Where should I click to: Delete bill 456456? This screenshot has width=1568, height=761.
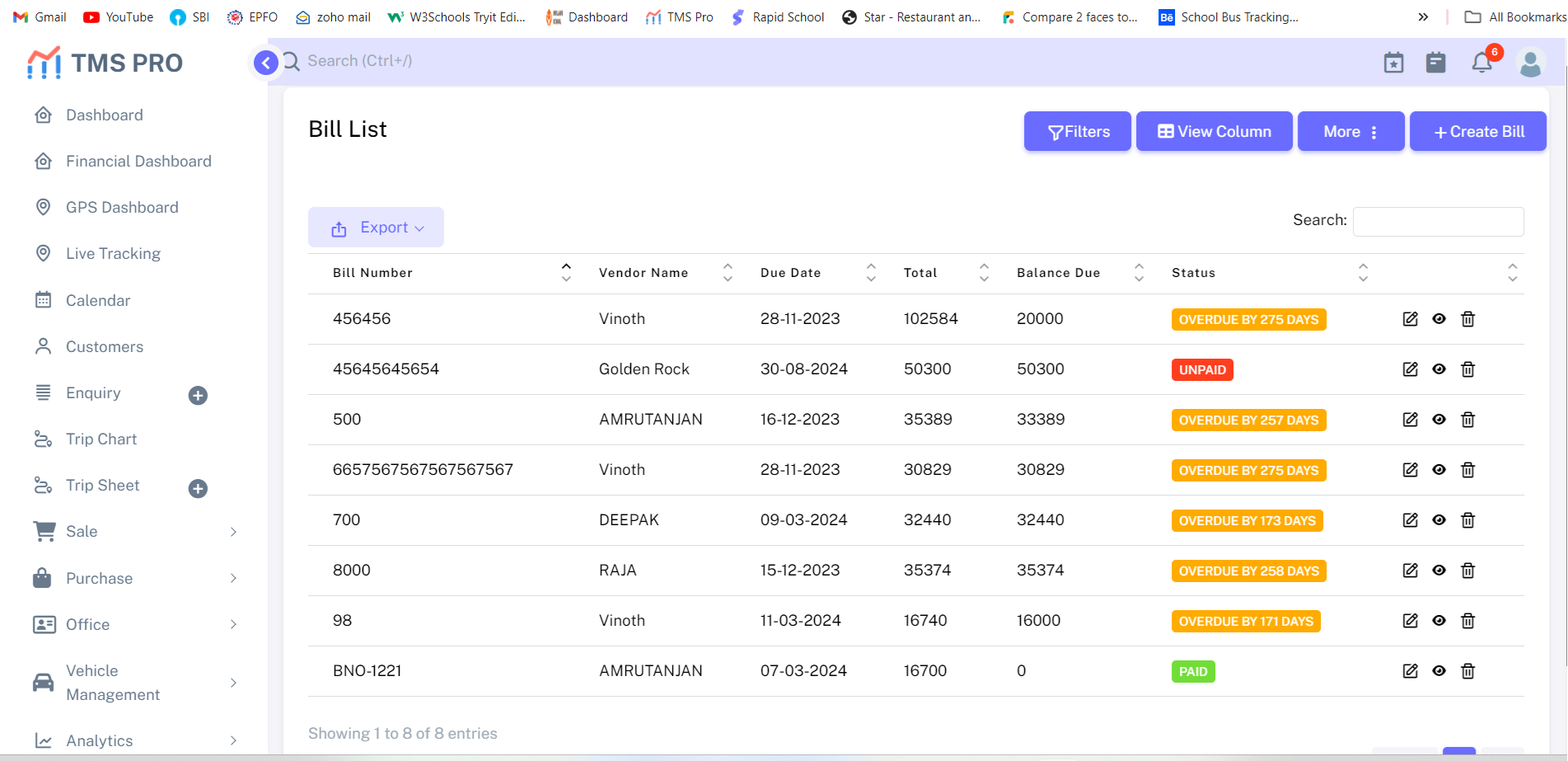(x=1468, y=319)
